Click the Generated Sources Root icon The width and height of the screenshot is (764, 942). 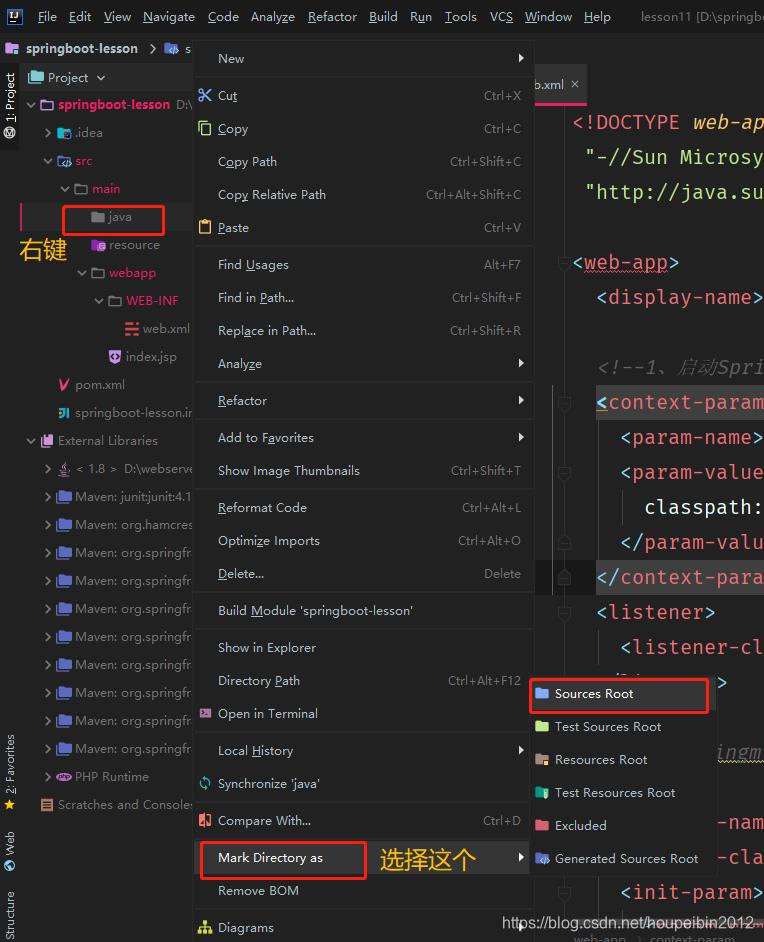coord(542,858)
